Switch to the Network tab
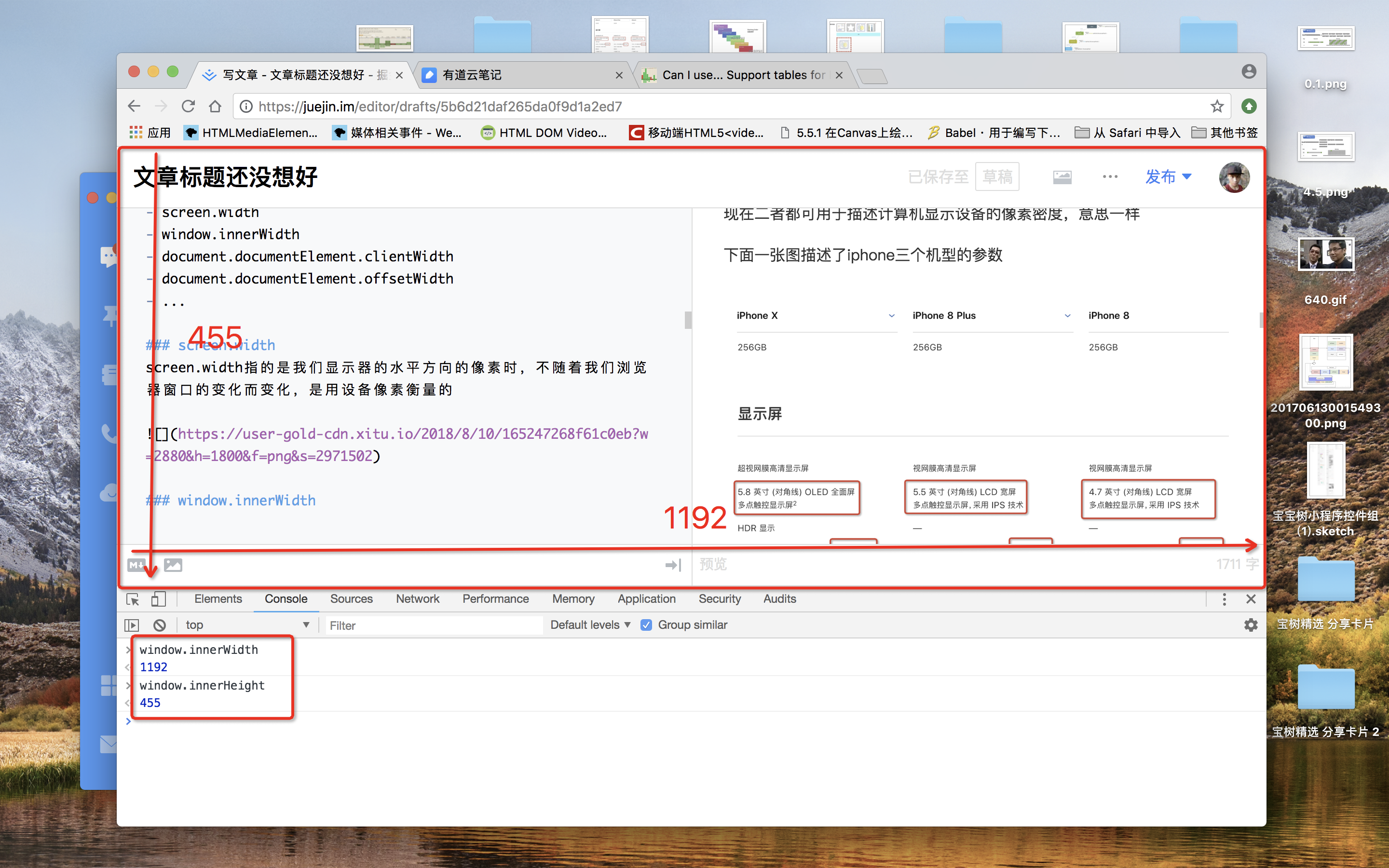Viewport: 1389px width, 868px height. pyautogui.click(x=417, y=599)
